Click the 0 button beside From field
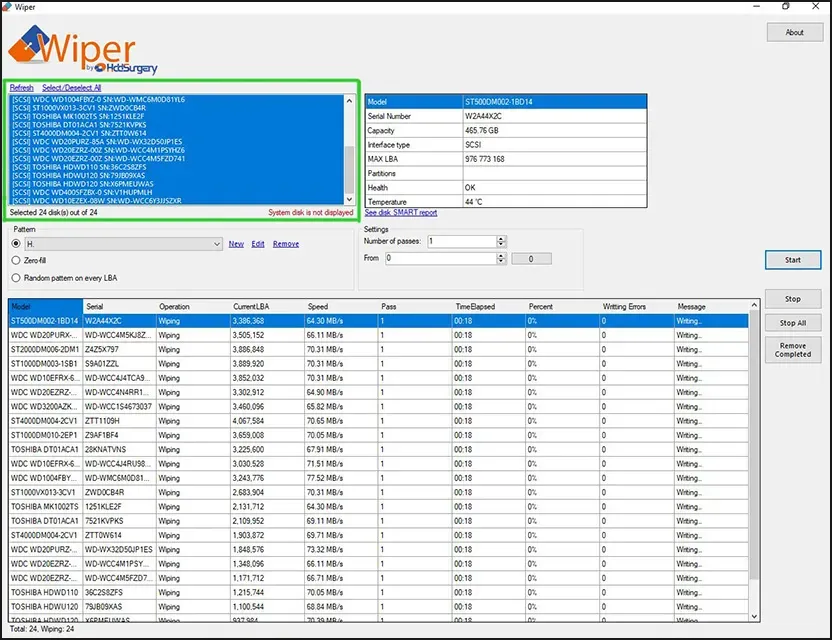 pos(531,259)
